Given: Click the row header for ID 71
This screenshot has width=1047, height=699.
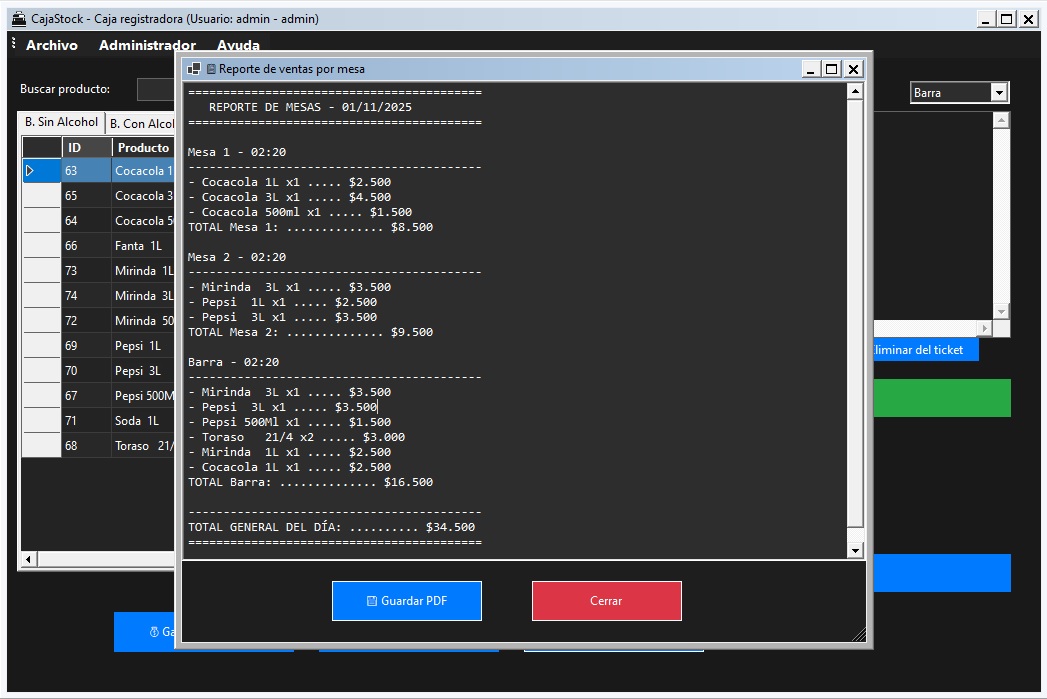Looking at the screenshot, I should (41, 421).
